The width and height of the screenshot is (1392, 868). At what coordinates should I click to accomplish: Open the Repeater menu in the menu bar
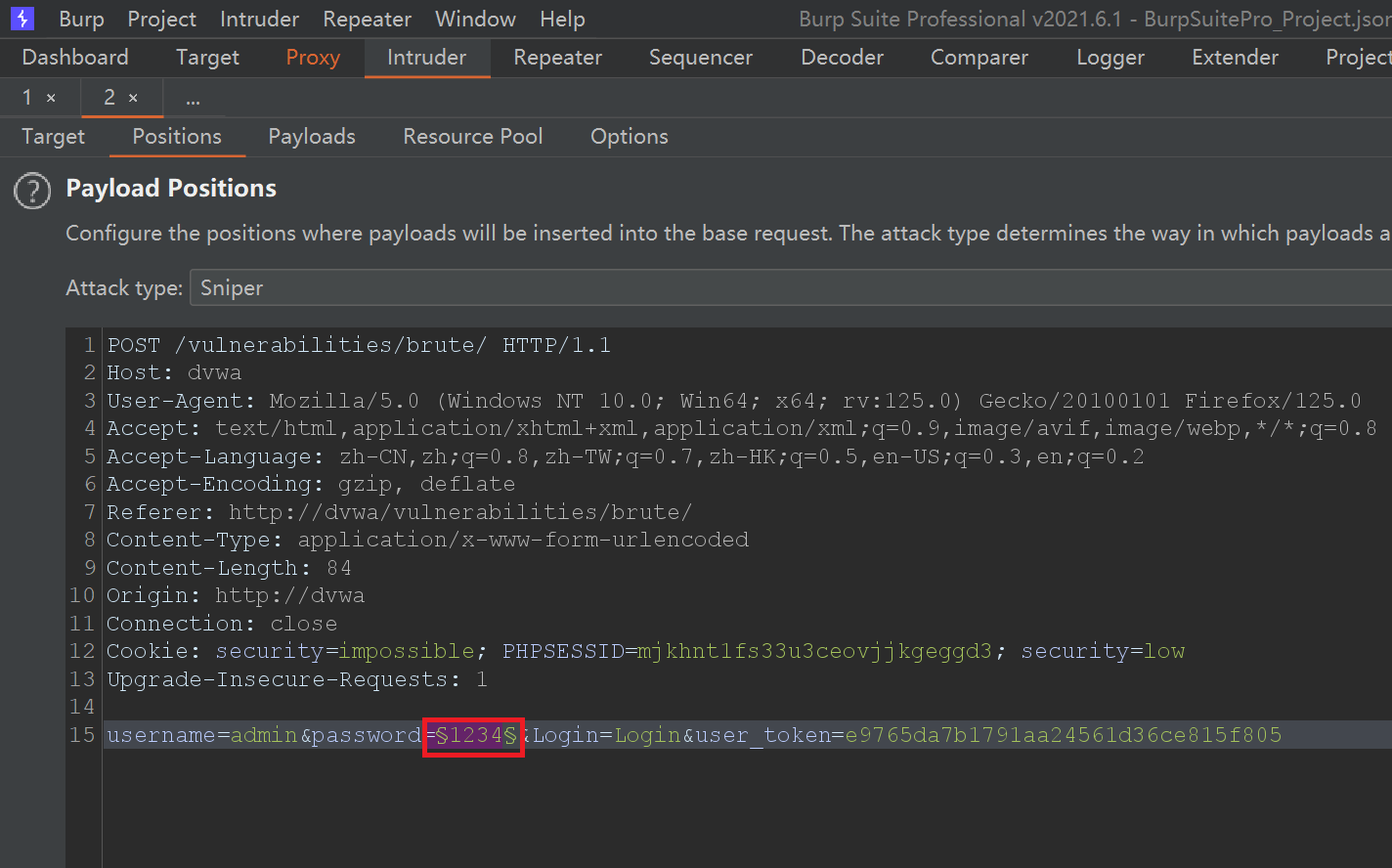(368, 19)
